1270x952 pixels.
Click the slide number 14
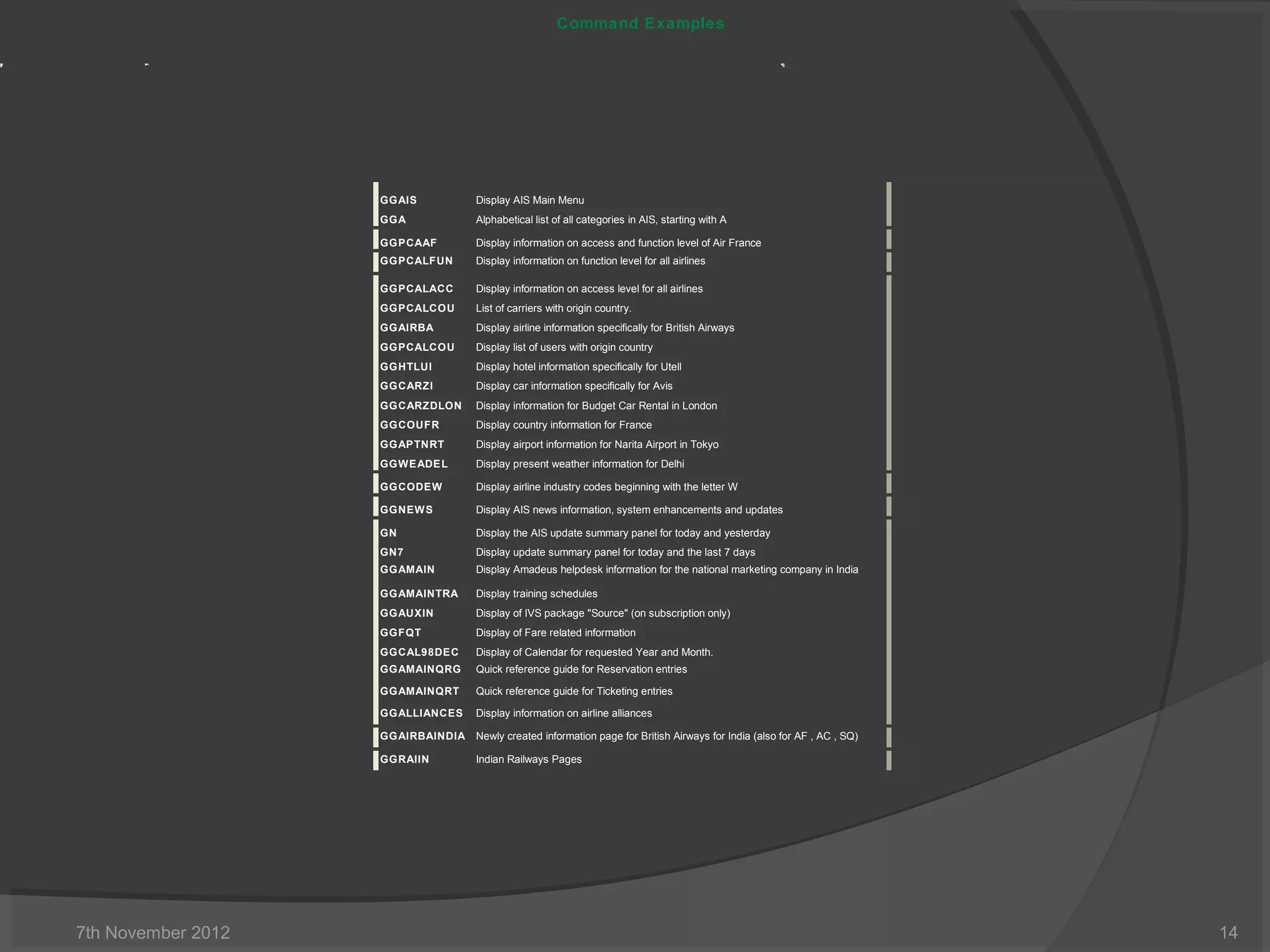(x=1228, y=932)
